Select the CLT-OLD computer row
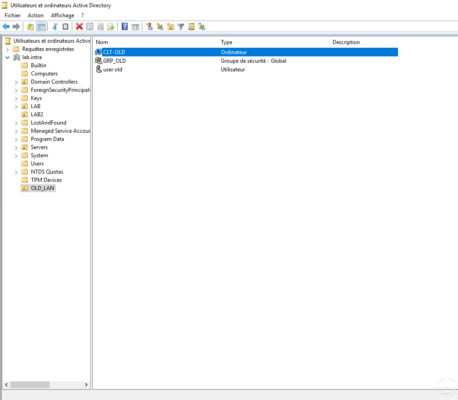Image resolution: width=458 pixels, height=400 pixels. [x=246, y=52]
